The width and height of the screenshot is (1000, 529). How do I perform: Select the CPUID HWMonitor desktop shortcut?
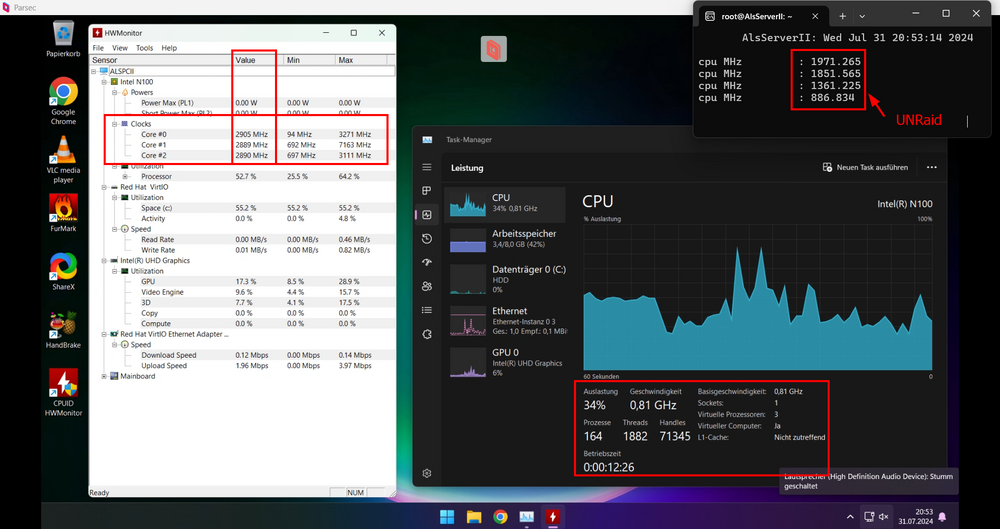click(x=63, y=392)
